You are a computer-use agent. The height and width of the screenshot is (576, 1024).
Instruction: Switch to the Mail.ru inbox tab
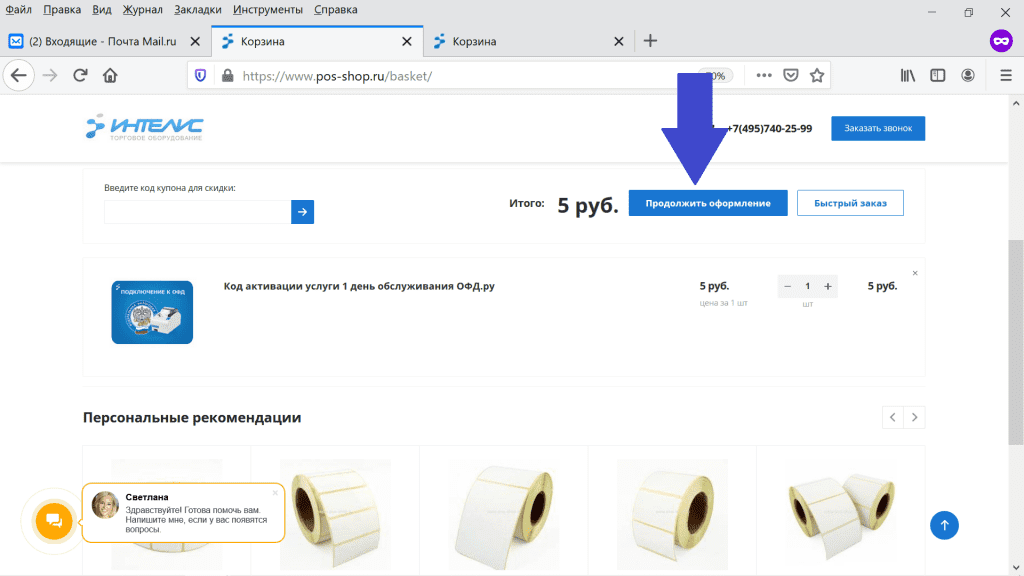100,41
